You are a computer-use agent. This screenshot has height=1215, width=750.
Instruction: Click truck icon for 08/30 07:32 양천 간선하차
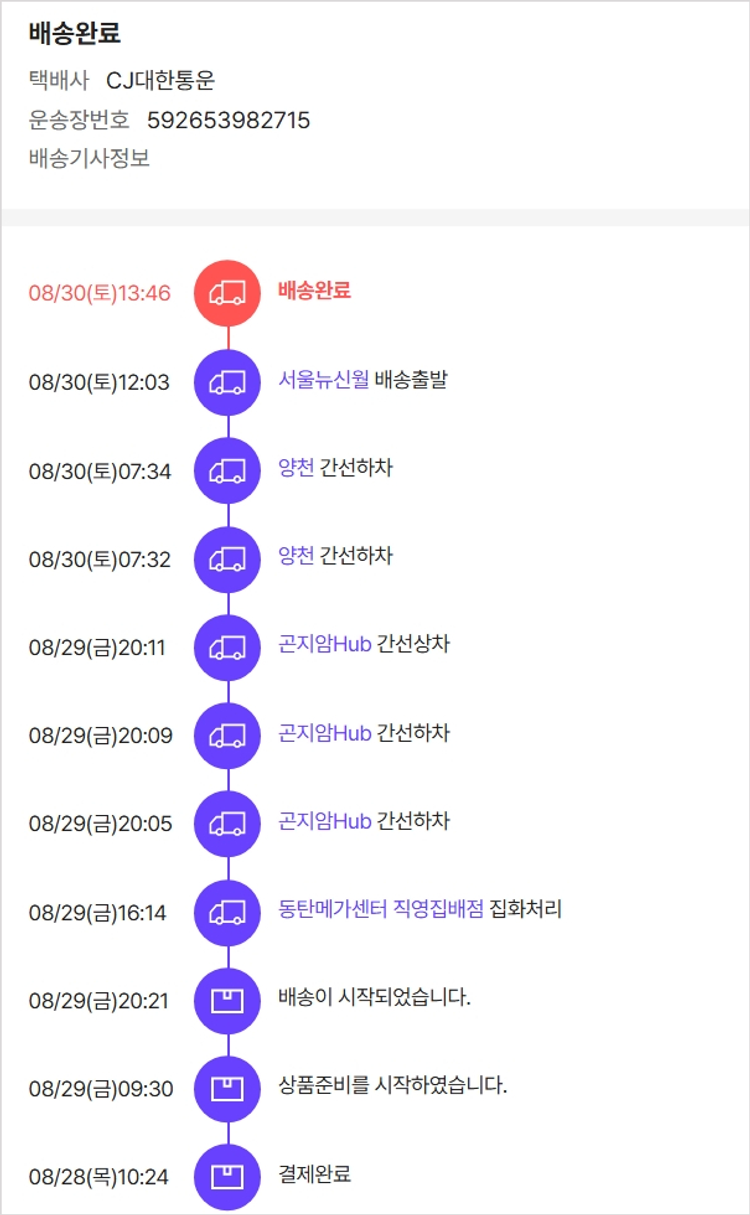tap(228, 559)
